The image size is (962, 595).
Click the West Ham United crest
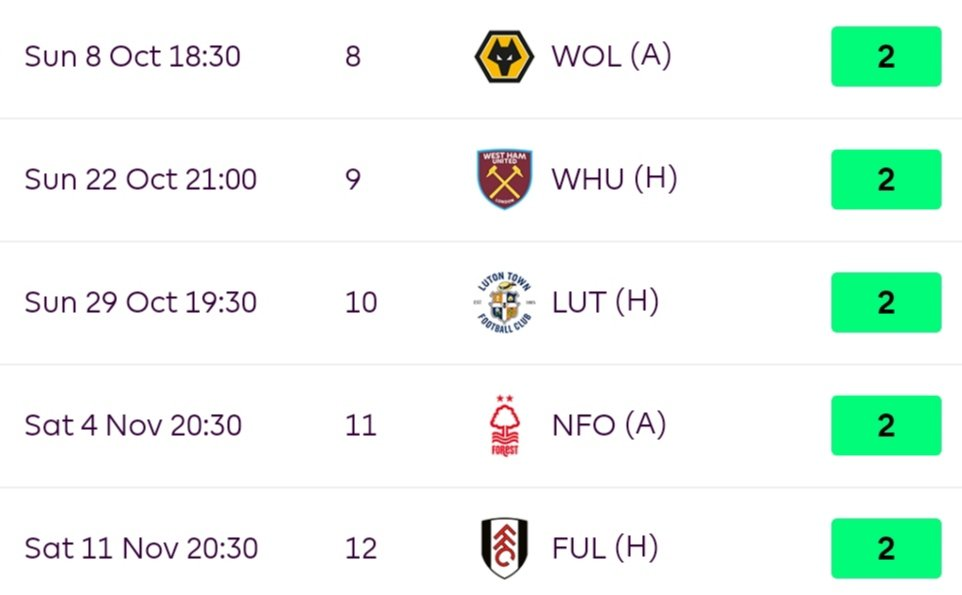pyautogui.click(x=504, y=180)
